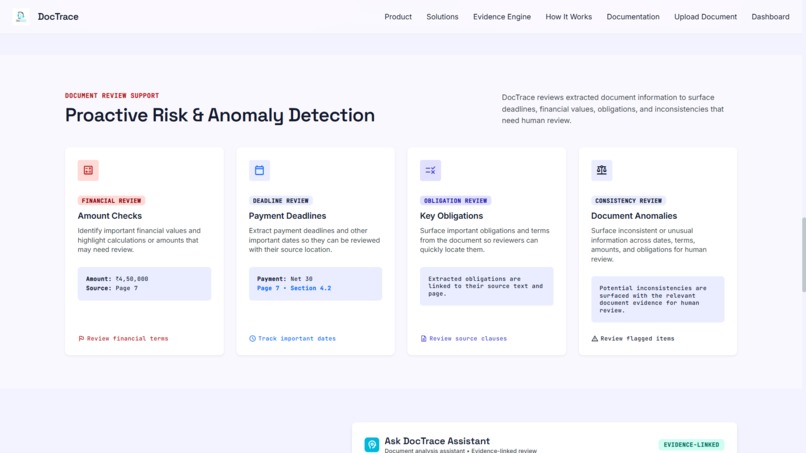Choose Upload Document in the navbar
The width and height of the screenshot is (806, 453).
click(x=705, y=16)
